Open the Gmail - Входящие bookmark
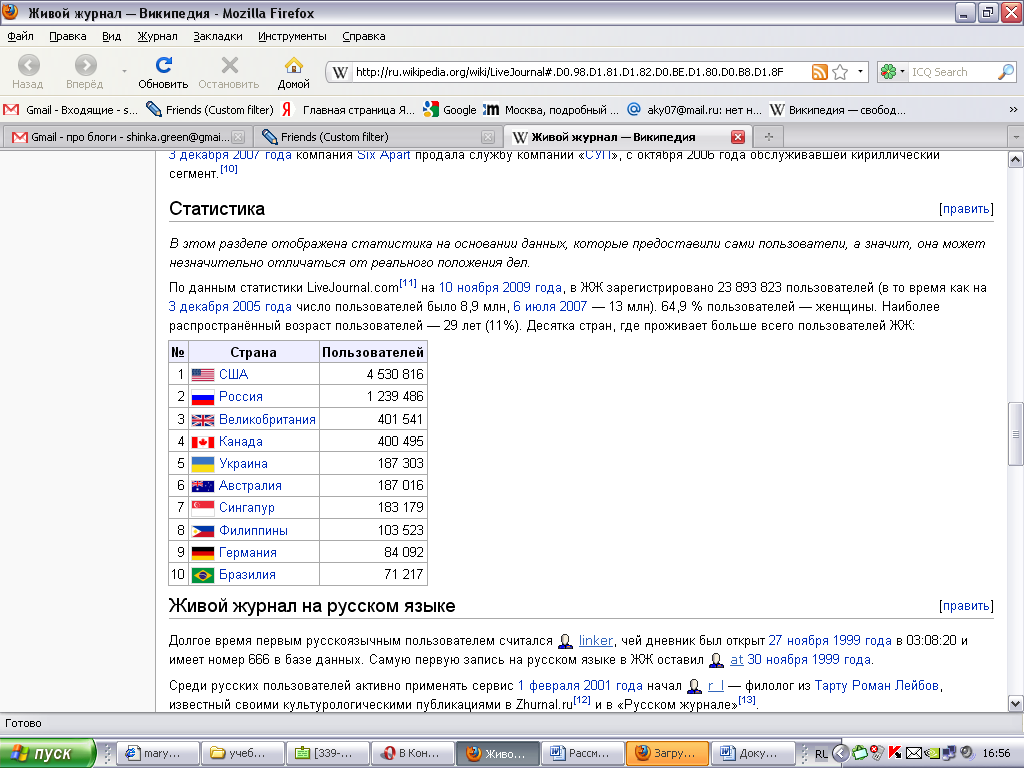Image resolution: width=1024 pixels, height=768 pixels. (x=71, y=110)
